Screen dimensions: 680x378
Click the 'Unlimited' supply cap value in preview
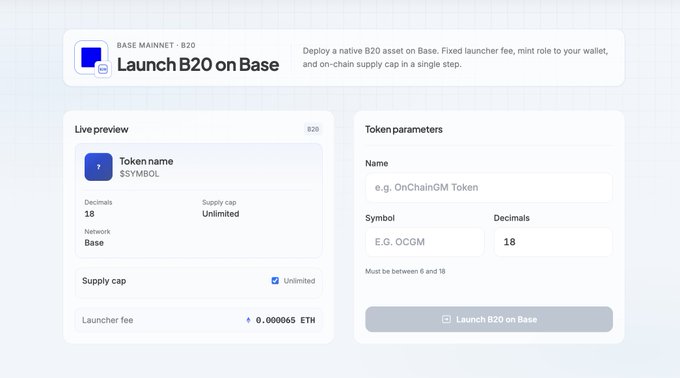coord(220,214)
